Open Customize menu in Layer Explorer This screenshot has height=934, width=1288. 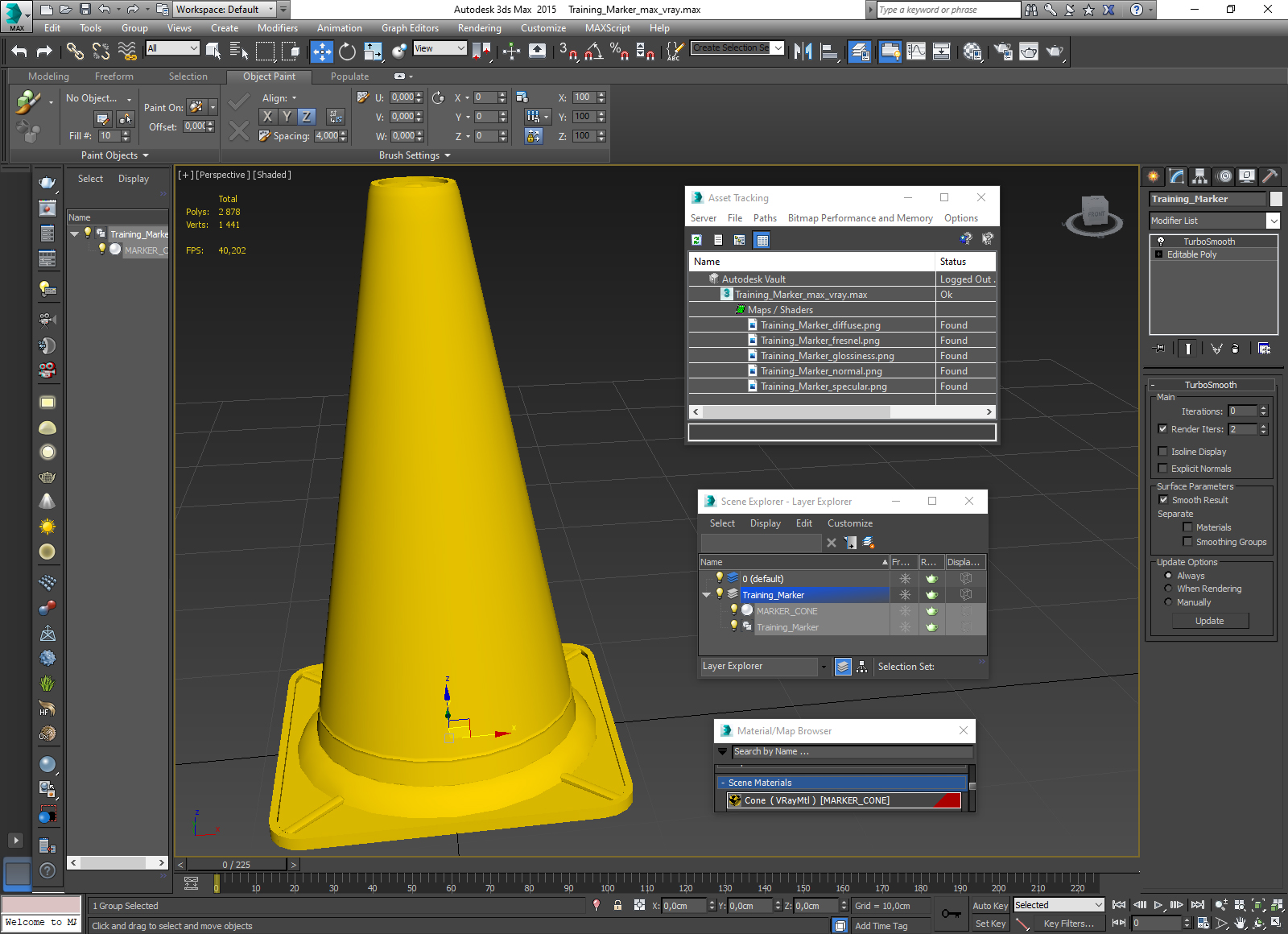pyautogui.click(x=850, y=523)
